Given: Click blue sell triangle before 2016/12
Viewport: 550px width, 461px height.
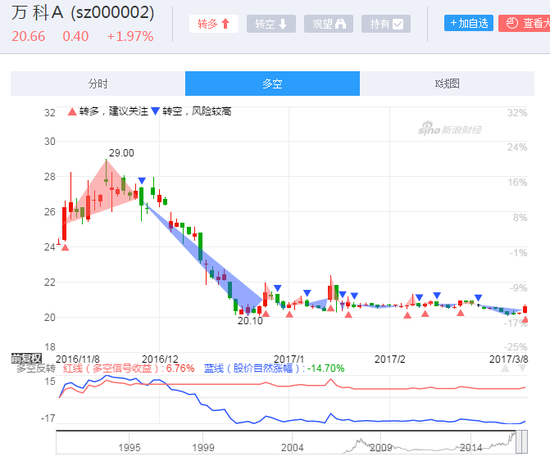Looking at the screenshot, I should tap(142, 181).
